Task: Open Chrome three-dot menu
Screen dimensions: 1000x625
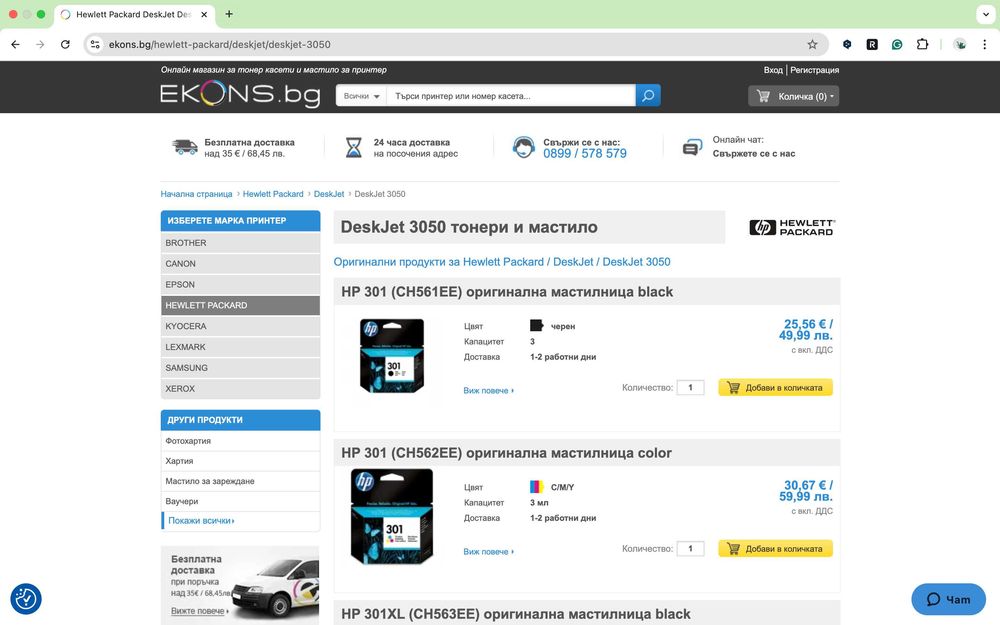Action: click(x=985, y=45)
